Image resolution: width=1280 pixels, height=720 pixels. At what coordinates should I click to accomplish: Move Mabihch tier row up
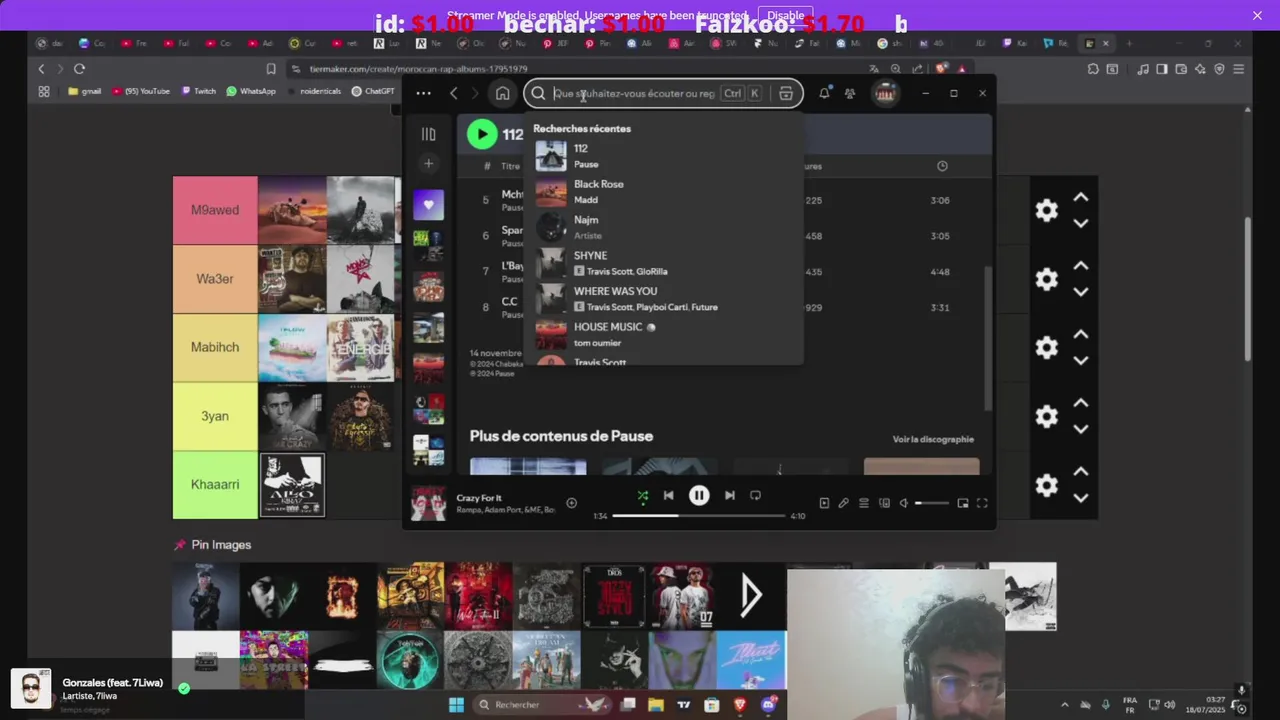click(1081, 334)
